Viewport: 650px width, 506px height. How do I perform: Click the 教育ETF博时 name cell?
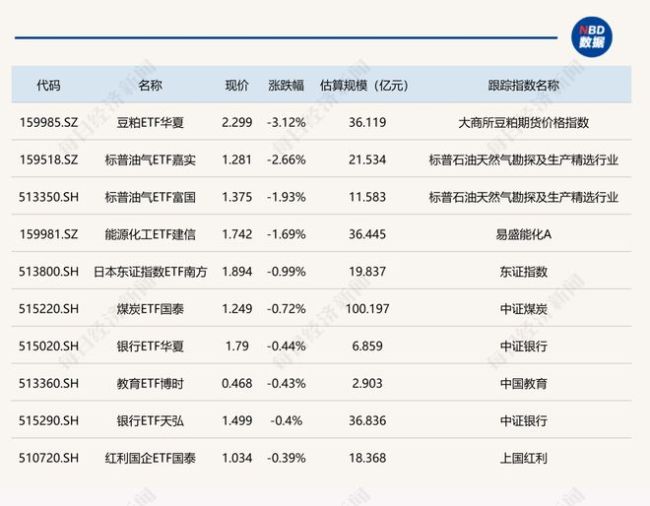150,384
